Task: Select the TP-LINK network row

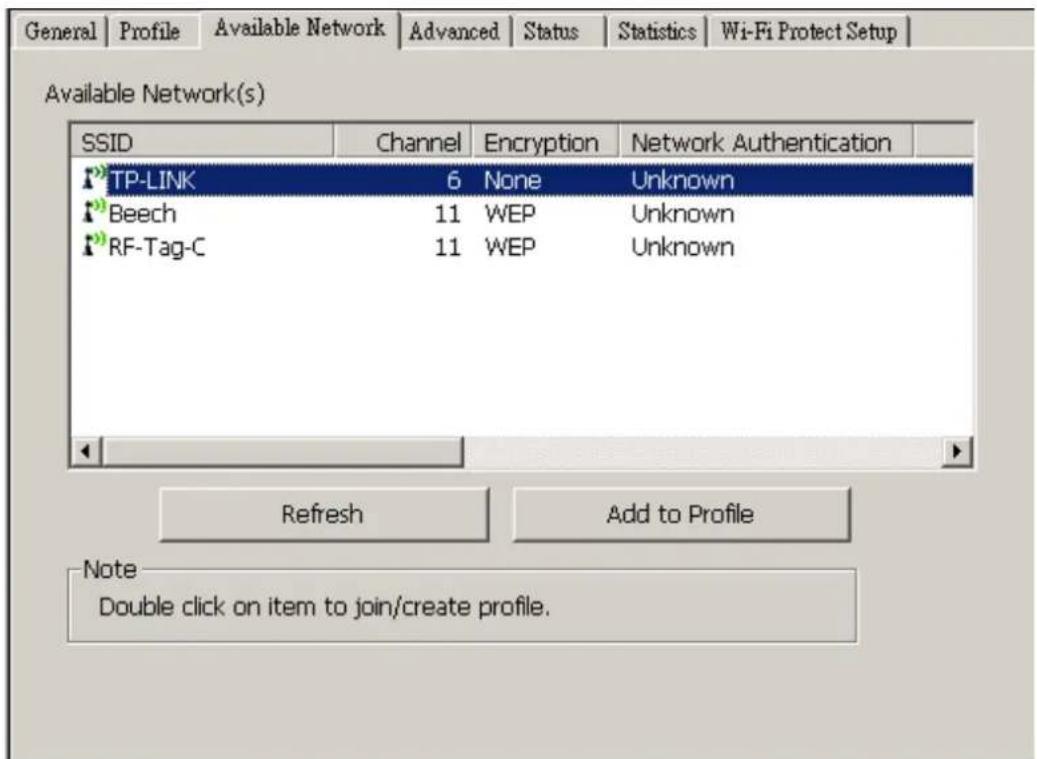Action: 522,180
